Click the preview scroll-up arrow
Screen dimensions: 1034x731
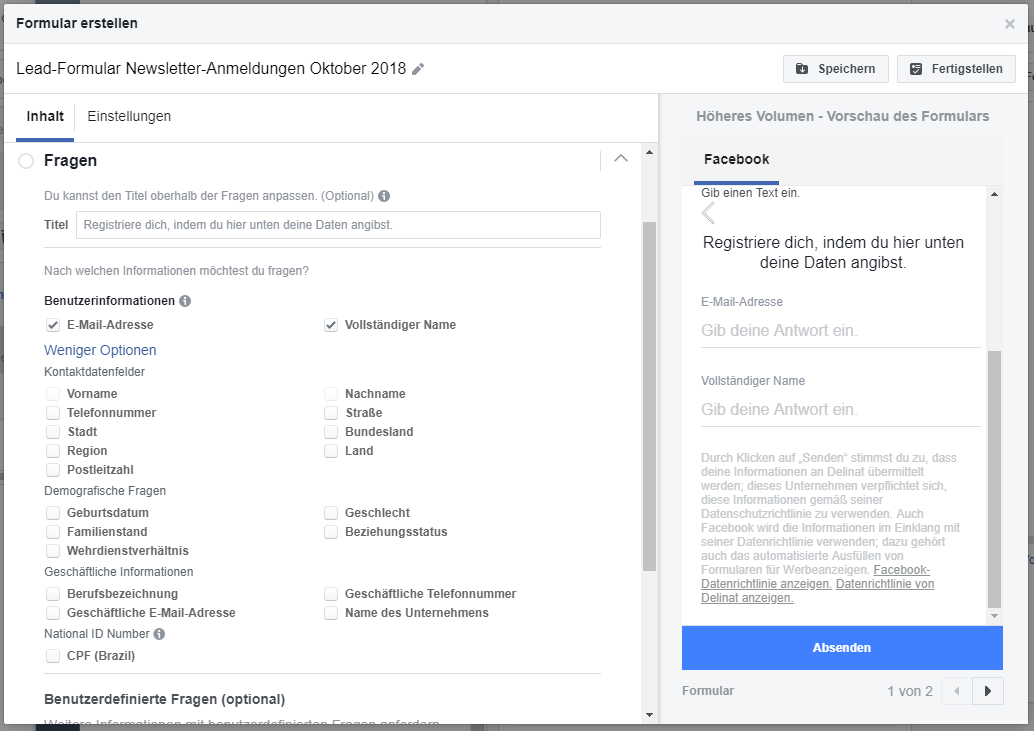coord(994,194)
